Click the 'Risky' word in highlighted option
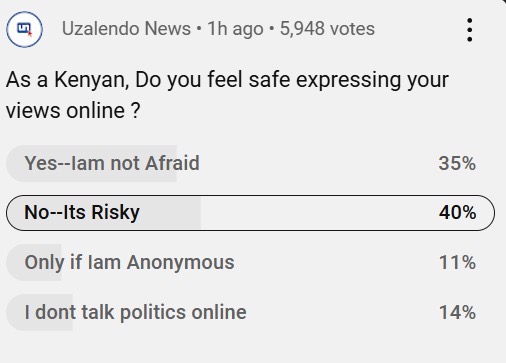Screen dimensions: 506x363 (x=115, y=213)
